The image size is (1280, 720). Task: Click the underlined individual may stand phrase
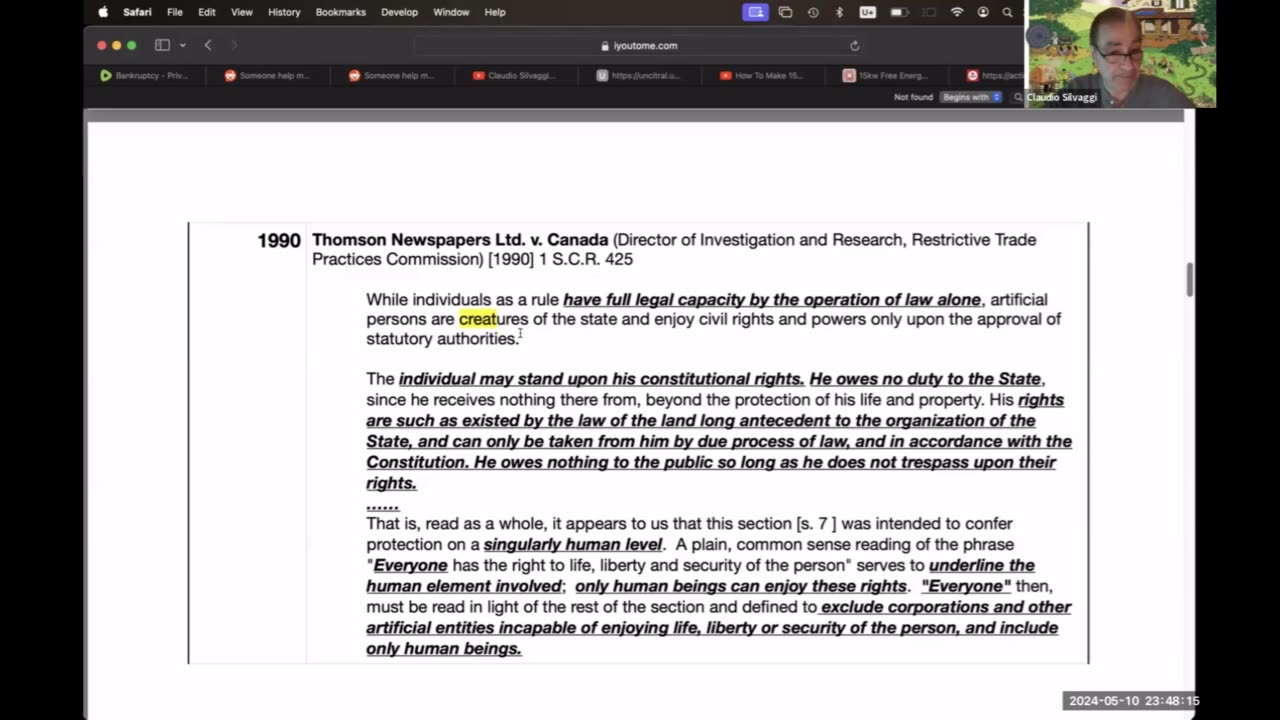tap(601, 379)
